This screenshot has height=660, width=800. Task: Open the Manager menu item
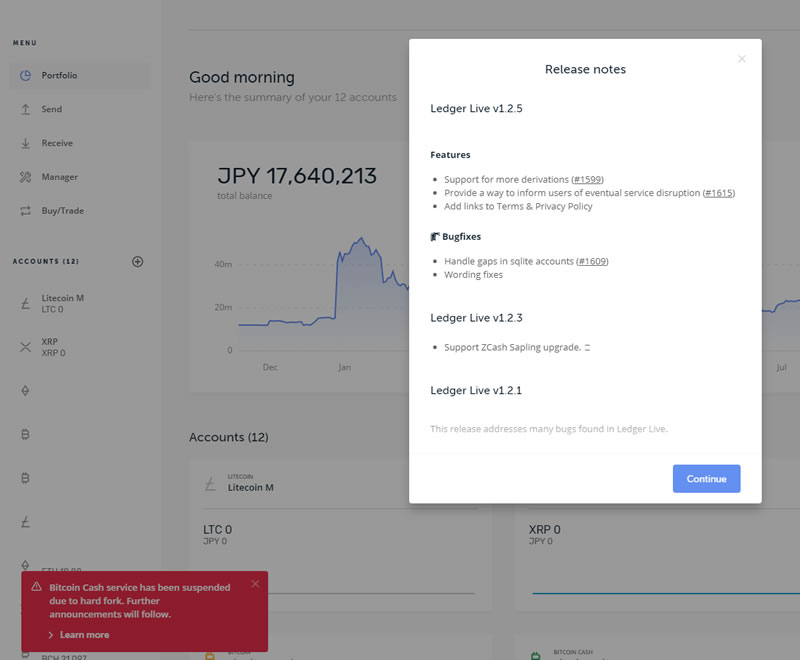click(x=80, y=177)
